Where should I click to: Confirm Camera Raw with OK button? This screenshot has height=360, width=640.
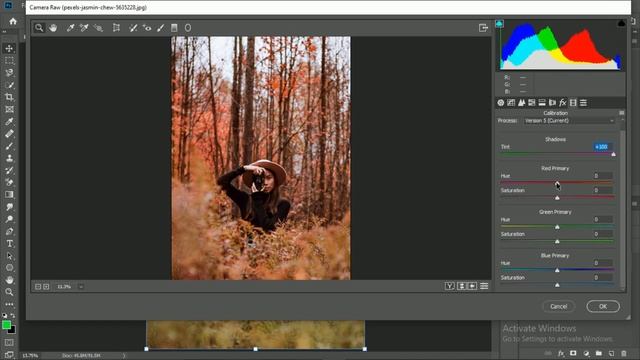click(x=603, y=307)
